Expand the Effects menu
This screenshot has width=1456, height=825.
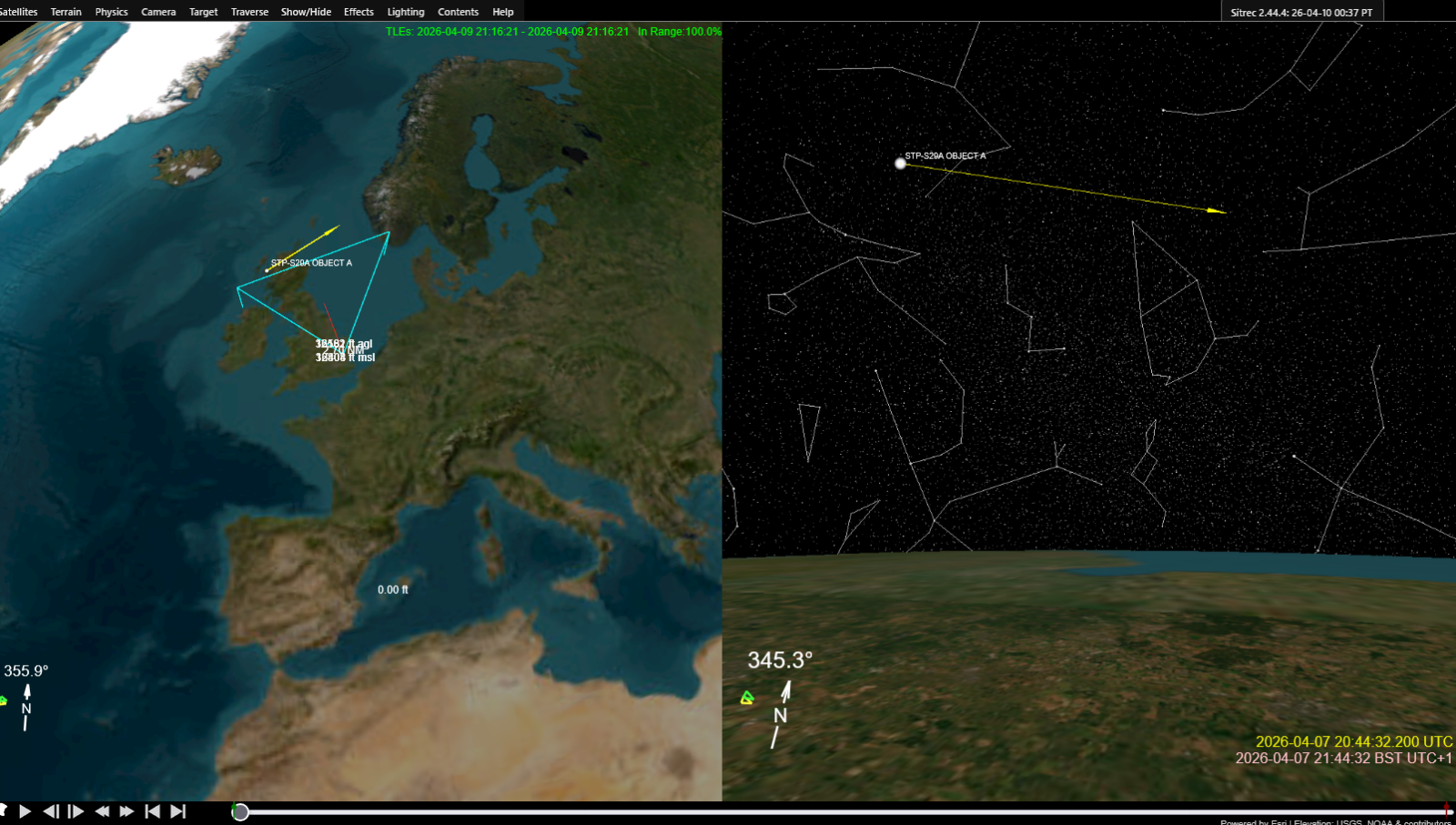(359, 12)
